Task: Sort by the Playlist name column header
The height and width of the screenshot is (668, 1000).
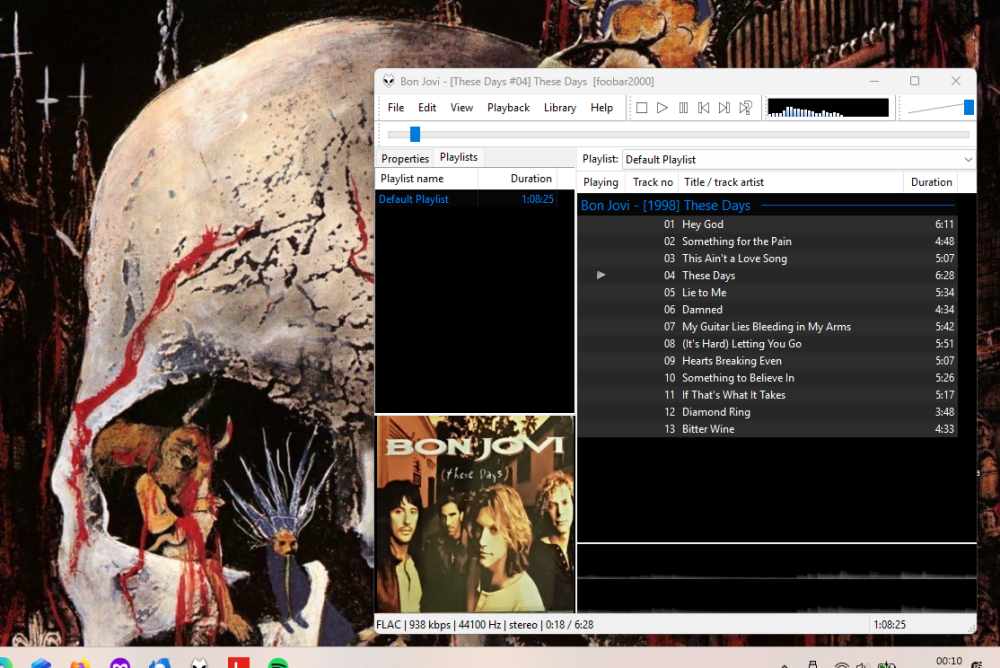Action: click(x=426, y=179)
